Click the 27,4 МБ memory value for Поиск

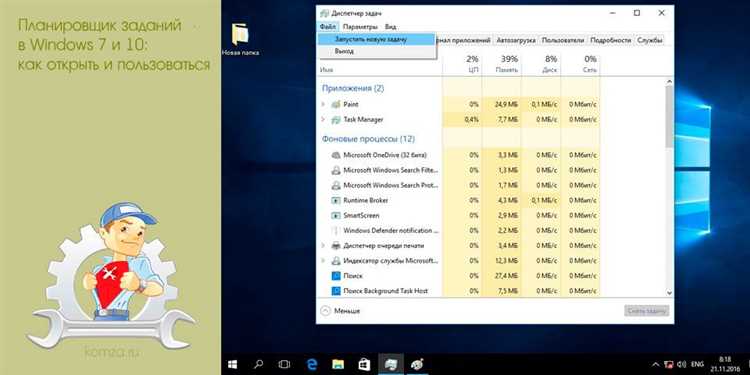506,276
